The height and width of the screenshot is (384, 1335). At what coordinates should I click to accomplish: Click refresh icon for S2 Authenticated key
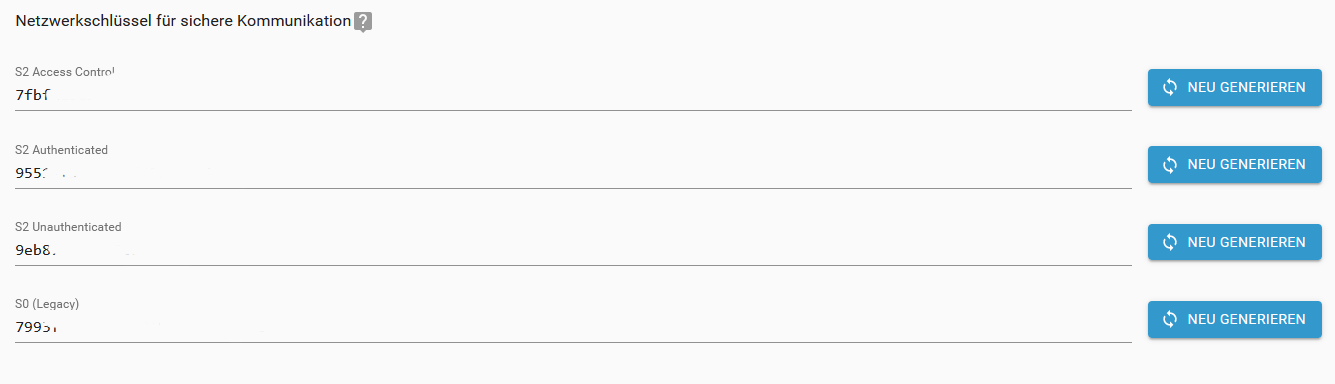[x=1170, y=164]
